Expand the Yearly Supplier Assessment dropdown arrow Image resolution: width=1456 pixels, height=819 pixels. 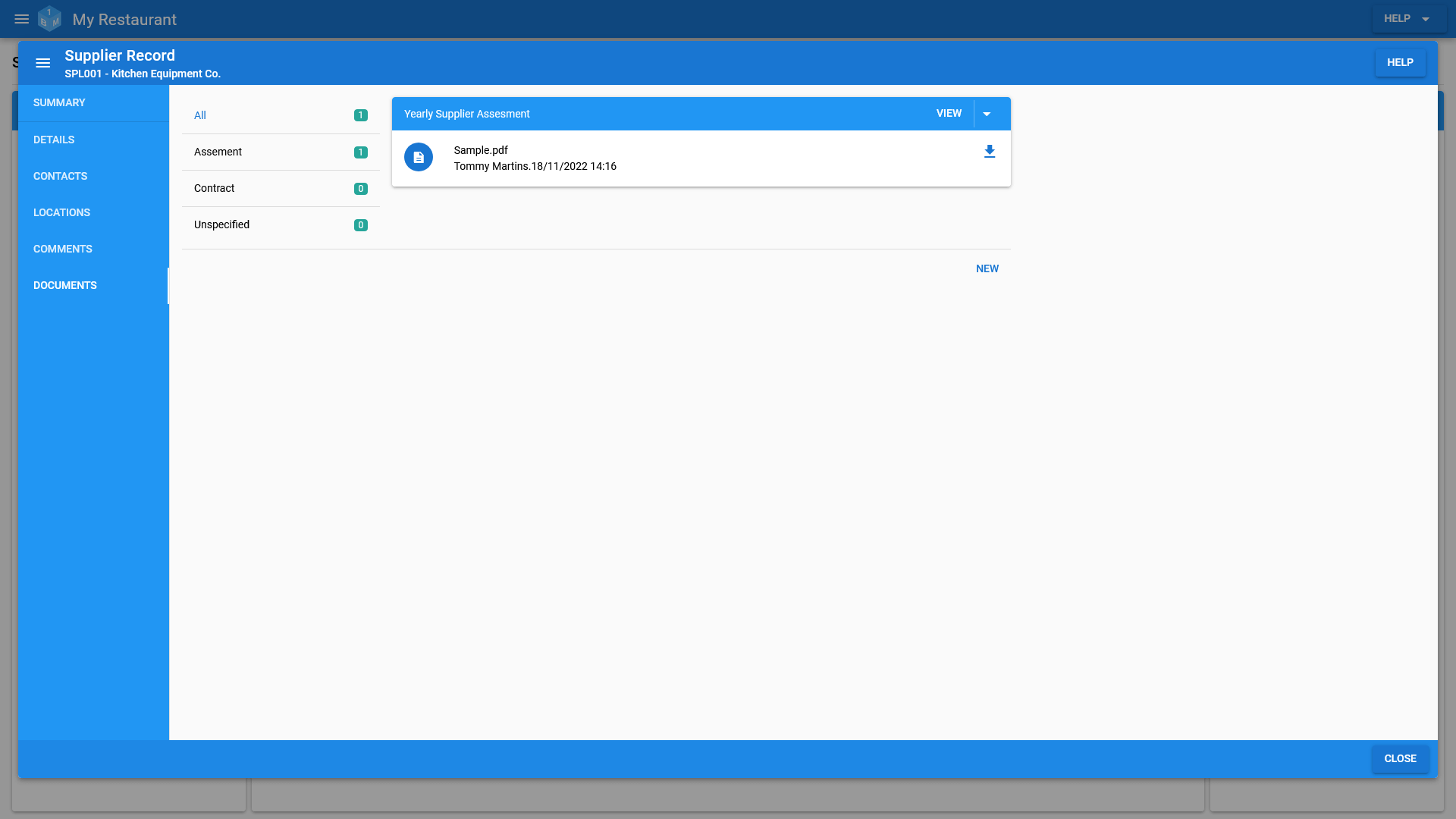coord(988,113)
